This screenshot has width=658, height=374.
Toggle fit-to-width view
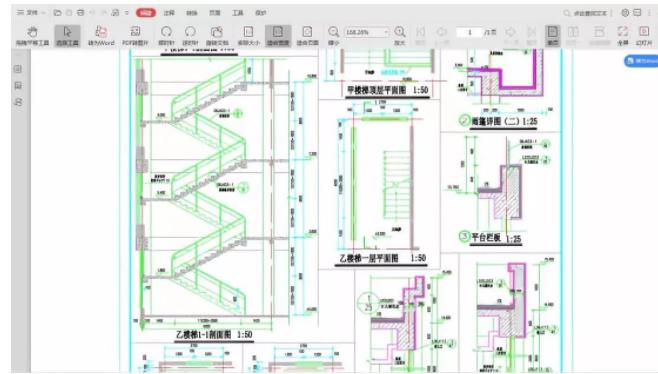(278, 36)
